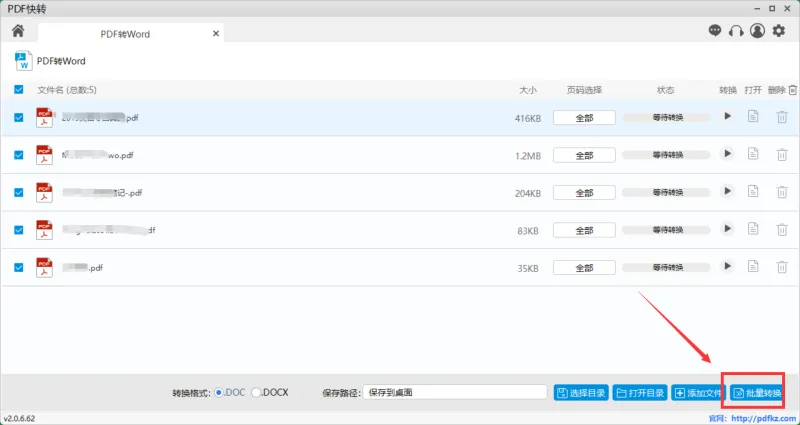800x425 pixels.
Task: Open the settings gear icon
Action: [779, 31]
